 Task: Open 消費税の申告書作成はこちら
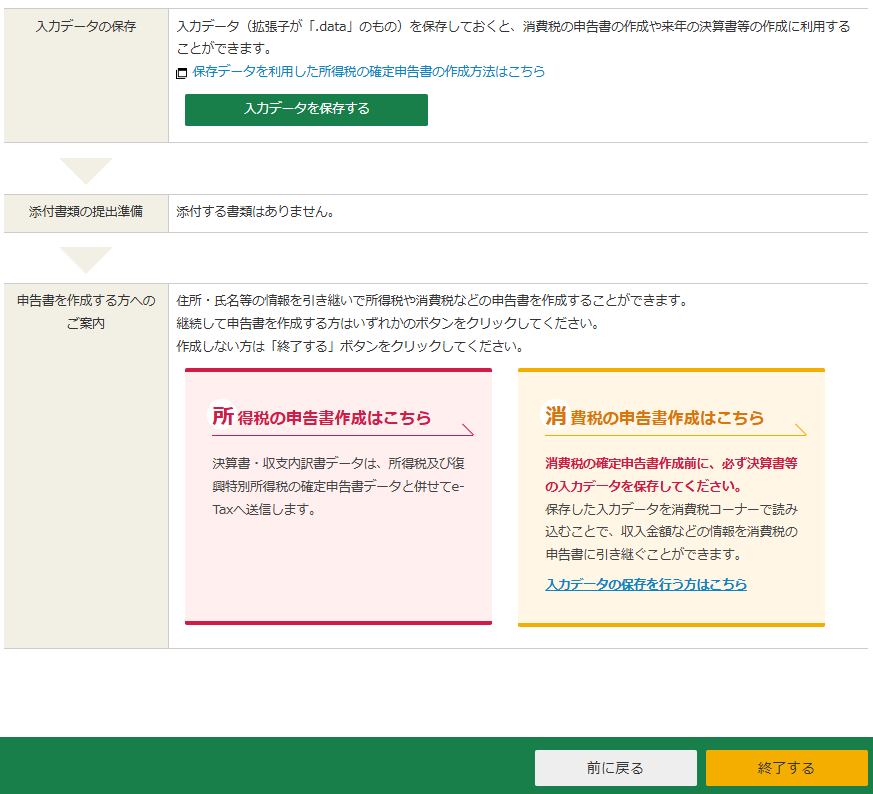point(667,418)
